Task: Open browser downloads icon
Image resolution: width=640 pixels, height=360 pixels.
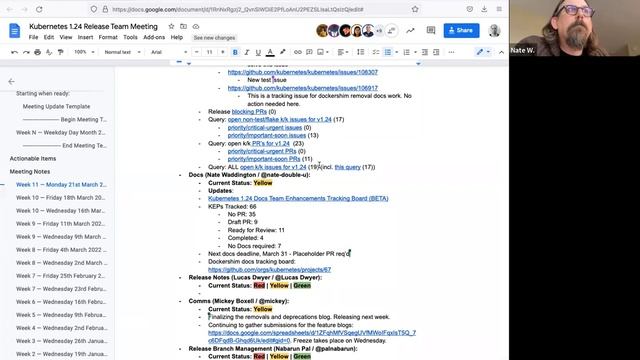Action: click(x=484, y=9)
